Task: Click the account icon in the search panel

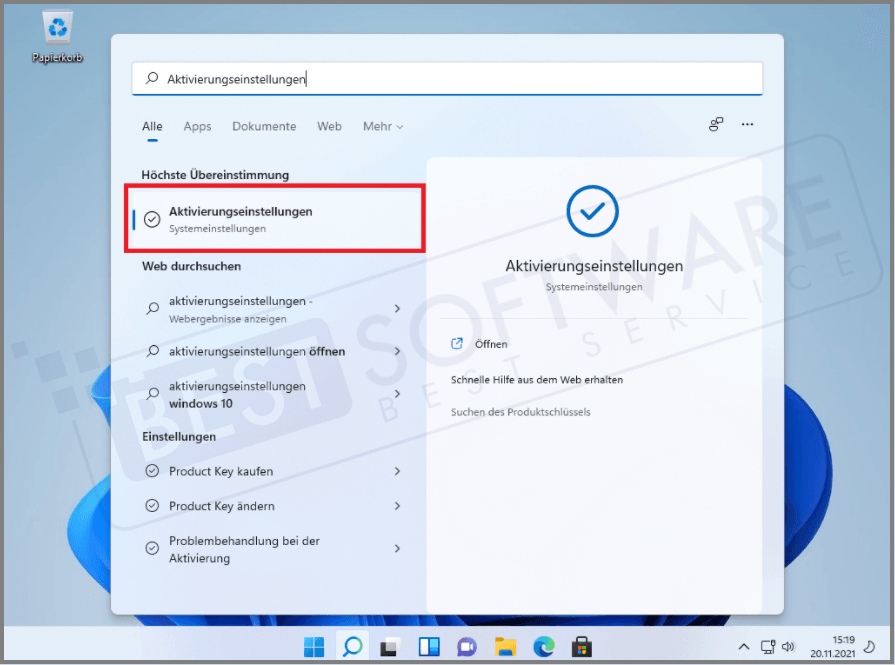Action: [x=716, y=124]
